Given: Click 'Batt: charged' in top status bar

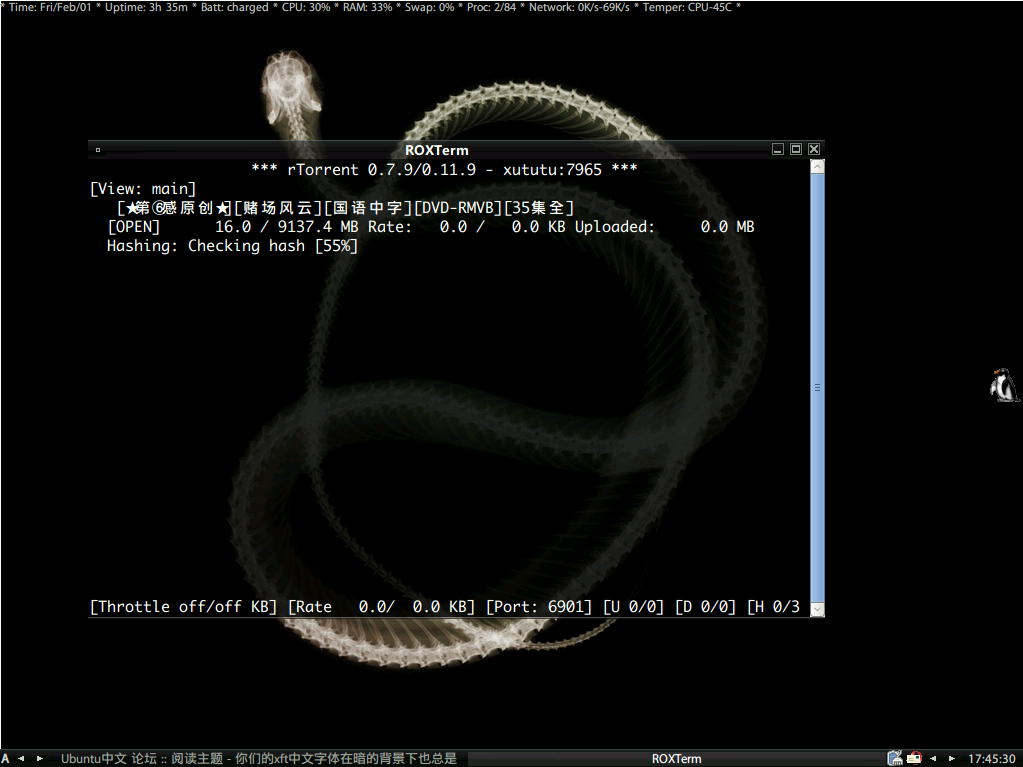Looking at the screenshot, I should tap(234, 7).
